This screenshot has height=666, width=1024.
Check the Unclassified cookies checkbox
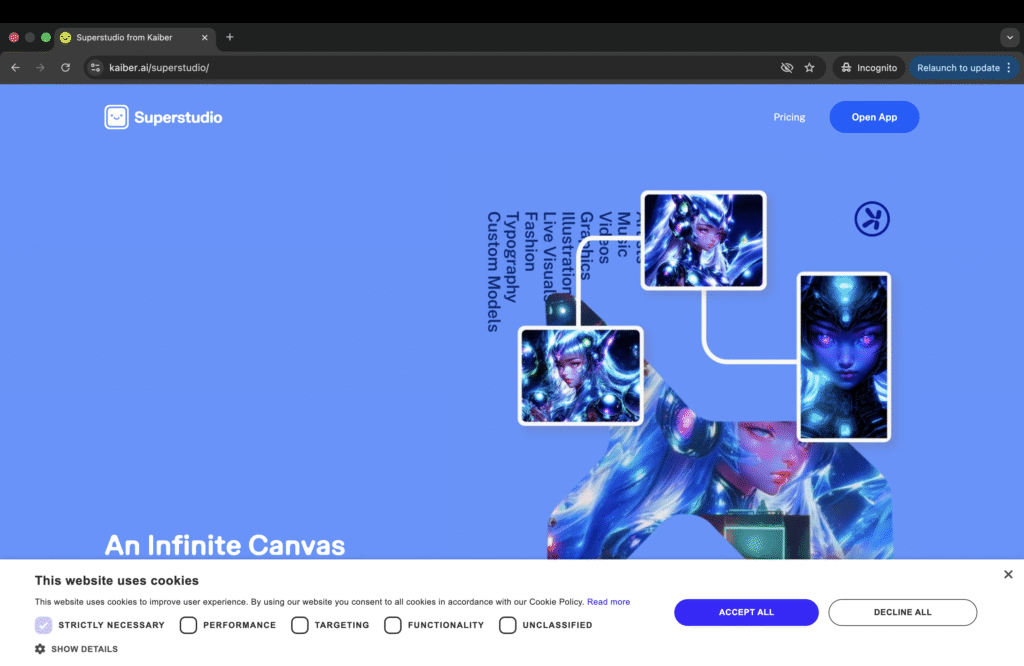[x=508, y=625]
